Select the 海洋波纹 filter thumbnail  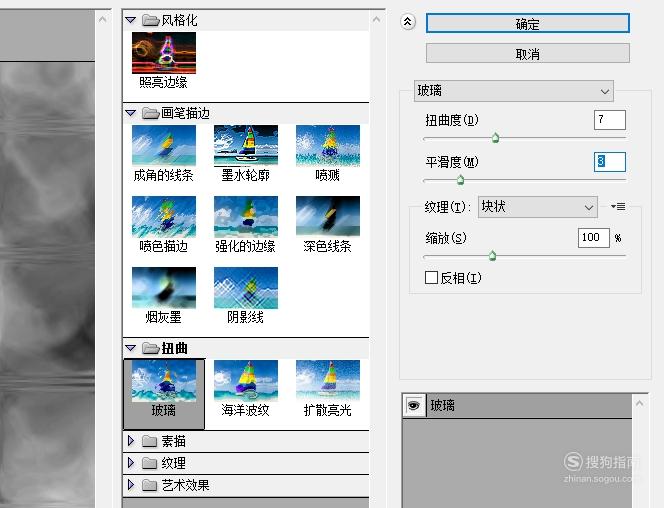[x=246, y=381]
